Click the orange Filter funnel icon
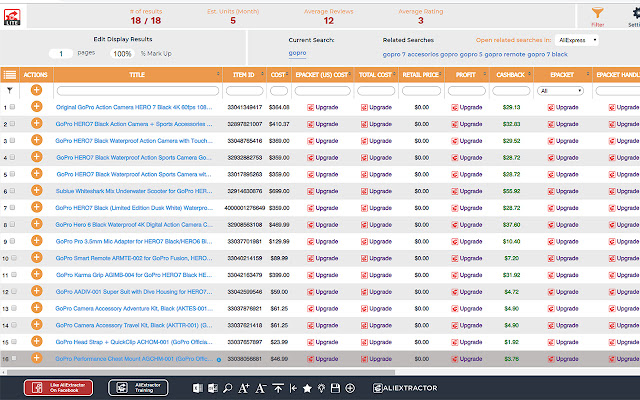The width and height of the screenshot is (640, 400). [598, 11]
